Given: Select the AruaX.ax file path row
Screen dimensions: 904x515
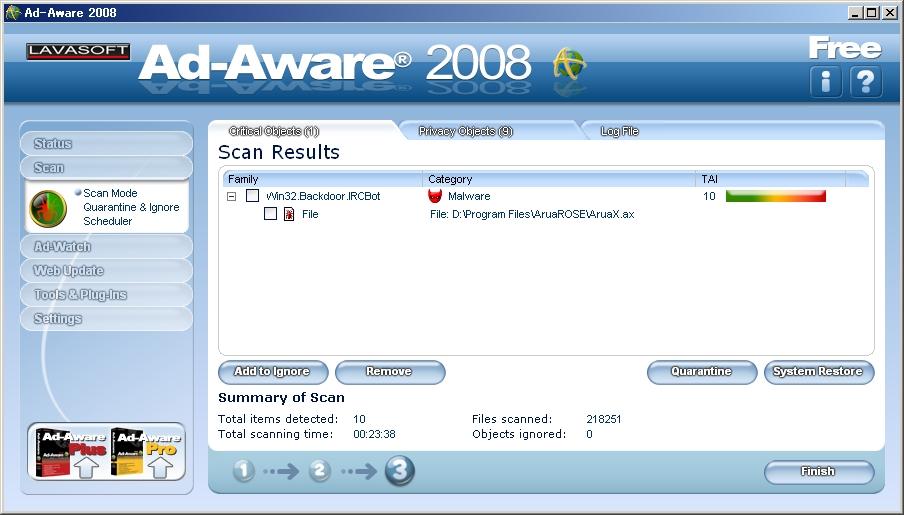Looking at the screenshot, I should pyautogui.click(x=532, y=215).
